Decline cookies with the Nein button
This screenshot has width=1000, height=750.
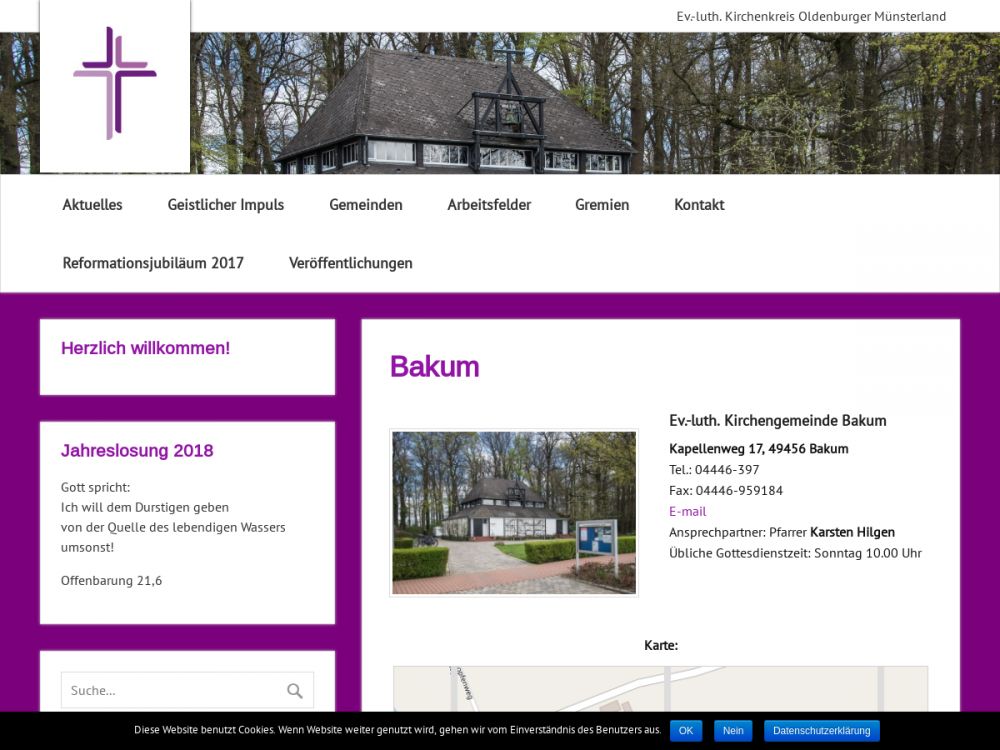coord(733,731)
